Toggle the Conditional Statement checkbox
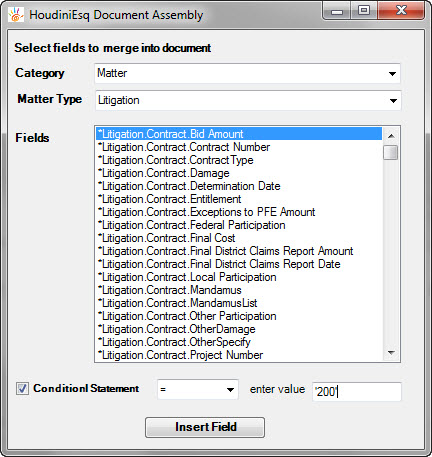This screenshot has width=432, height=457. [x=22, y=389]
